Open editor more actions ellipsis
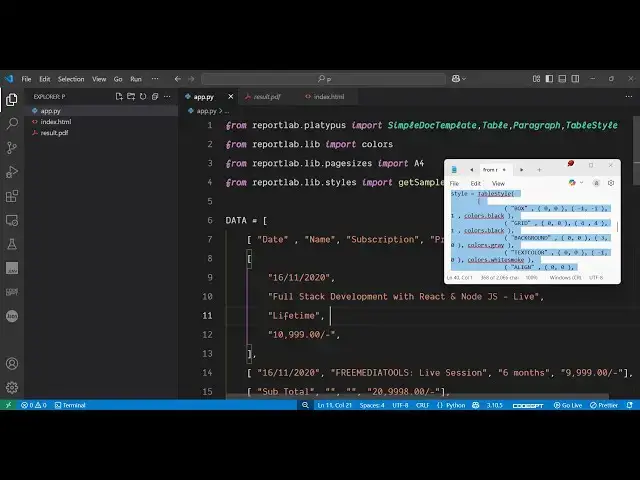This screenshot has height=480, width=640. (x=629, y=97)
